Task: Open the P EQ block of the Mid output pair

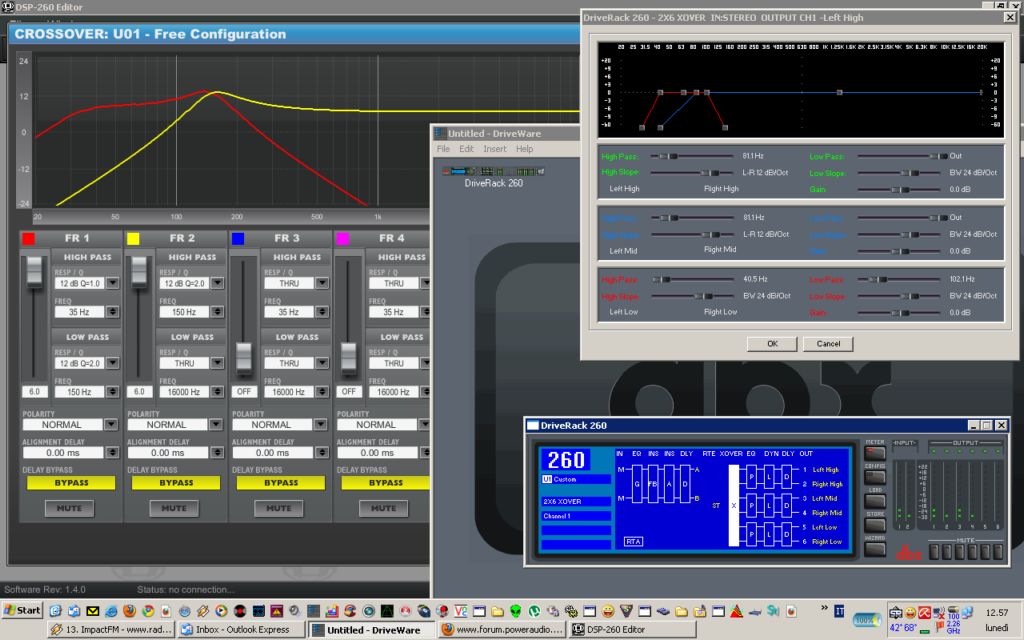Action: tap(752, 505)
